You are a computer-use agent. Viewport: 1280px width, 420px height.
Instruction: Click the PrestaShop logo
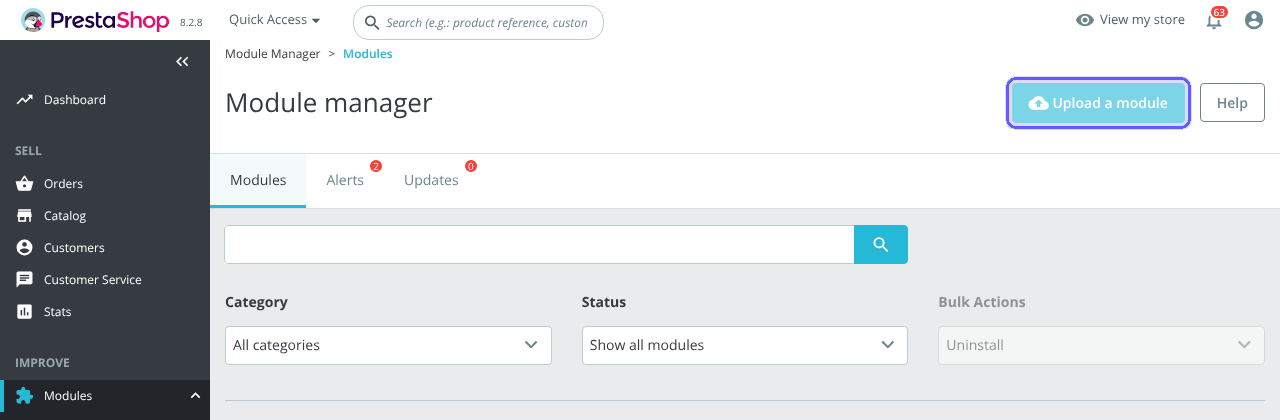[x=95, y=20]
